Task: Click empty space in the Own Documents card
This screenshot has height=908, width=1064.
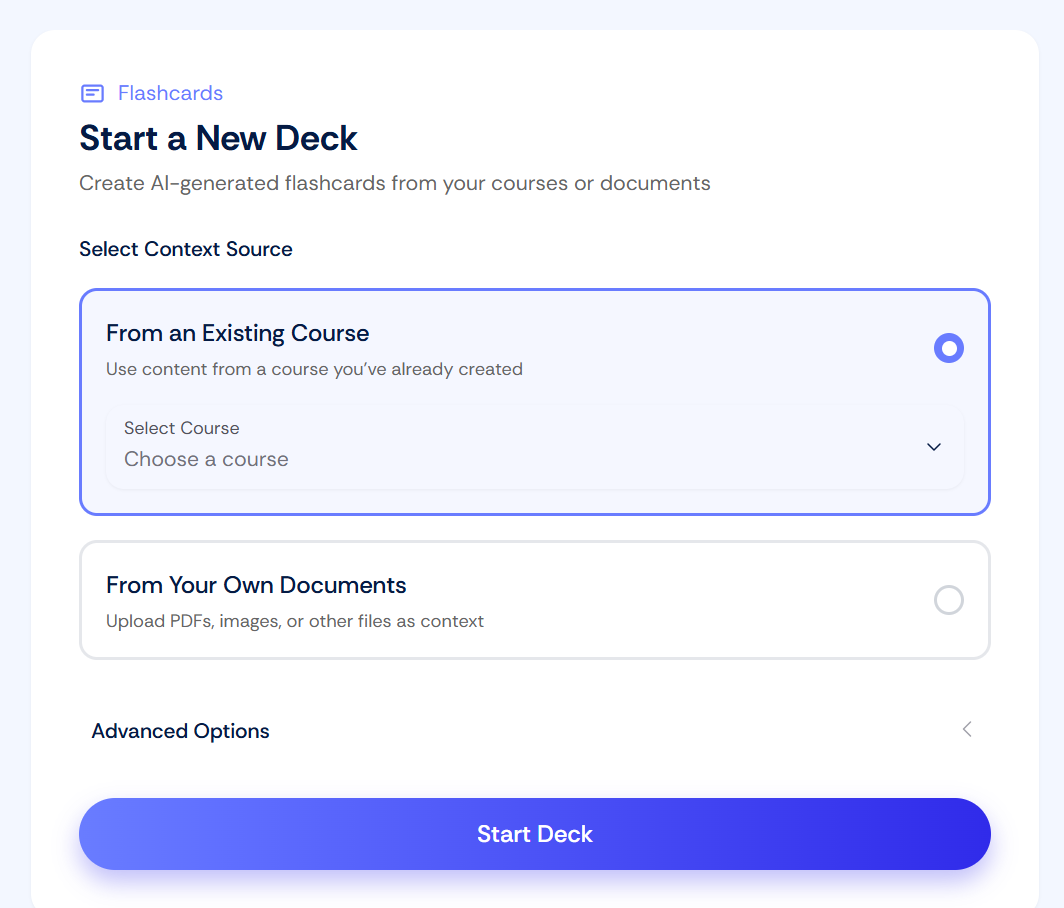Action: pyautogui.click(x=700, y=600)
